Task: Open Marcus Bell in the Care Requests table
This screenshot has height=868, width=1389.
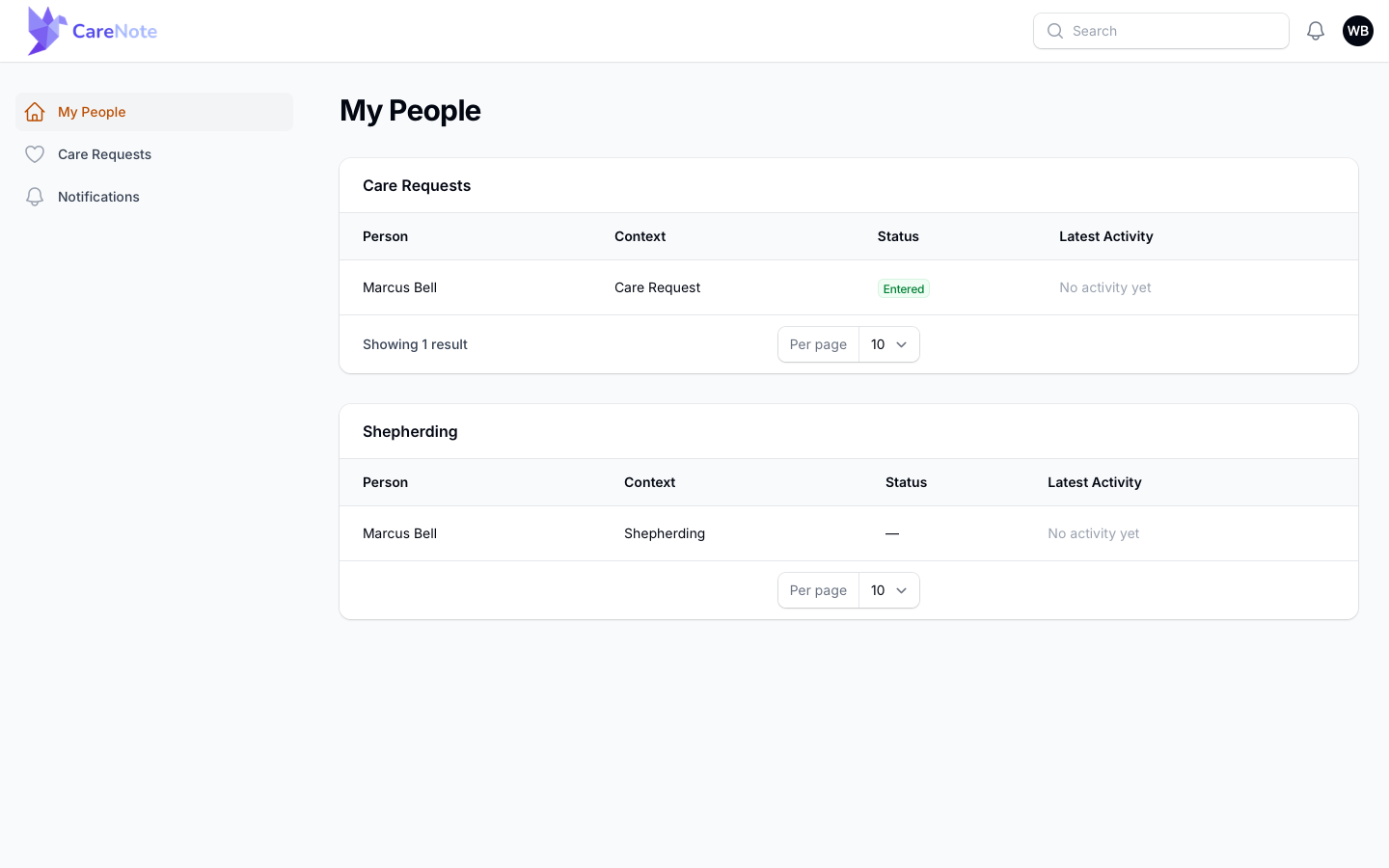Action: point(399,287)
